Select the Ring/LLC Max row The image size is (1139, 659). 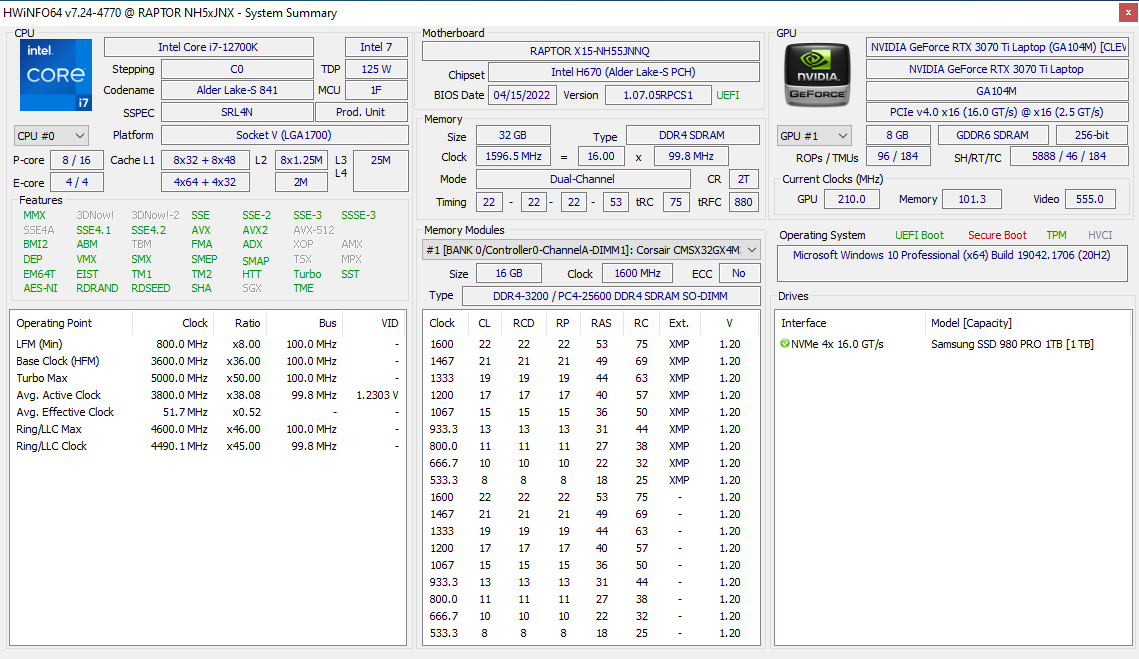click(x=208, y=429)
